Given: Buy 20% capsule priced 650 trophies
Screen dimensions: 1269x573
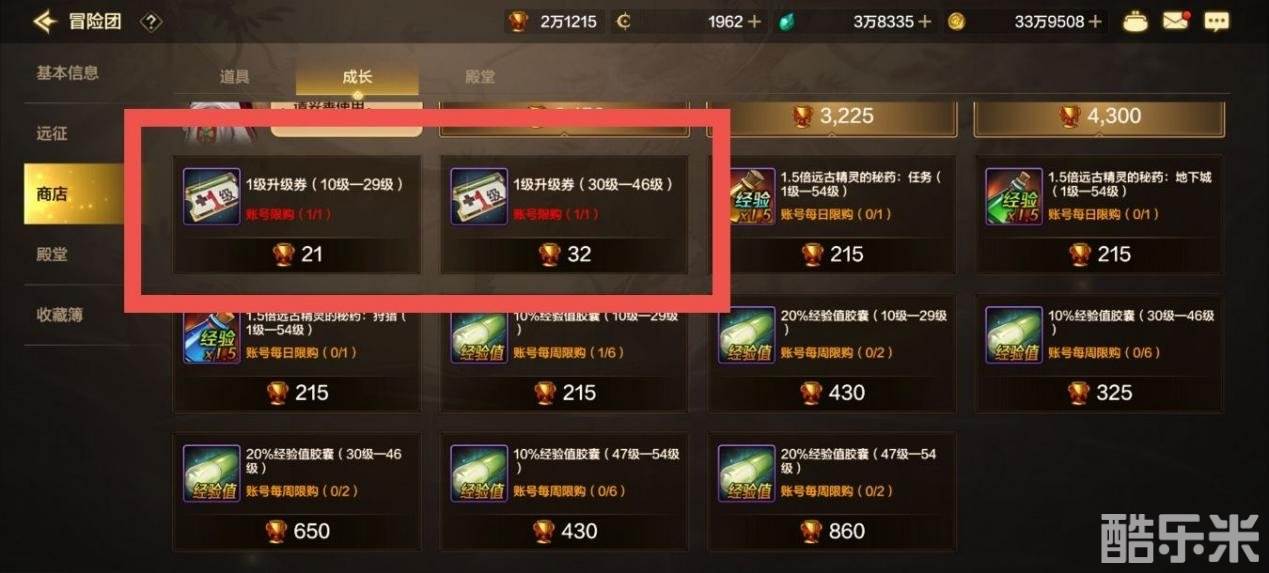Looking at the screenshot, I should tap(298, 531).
